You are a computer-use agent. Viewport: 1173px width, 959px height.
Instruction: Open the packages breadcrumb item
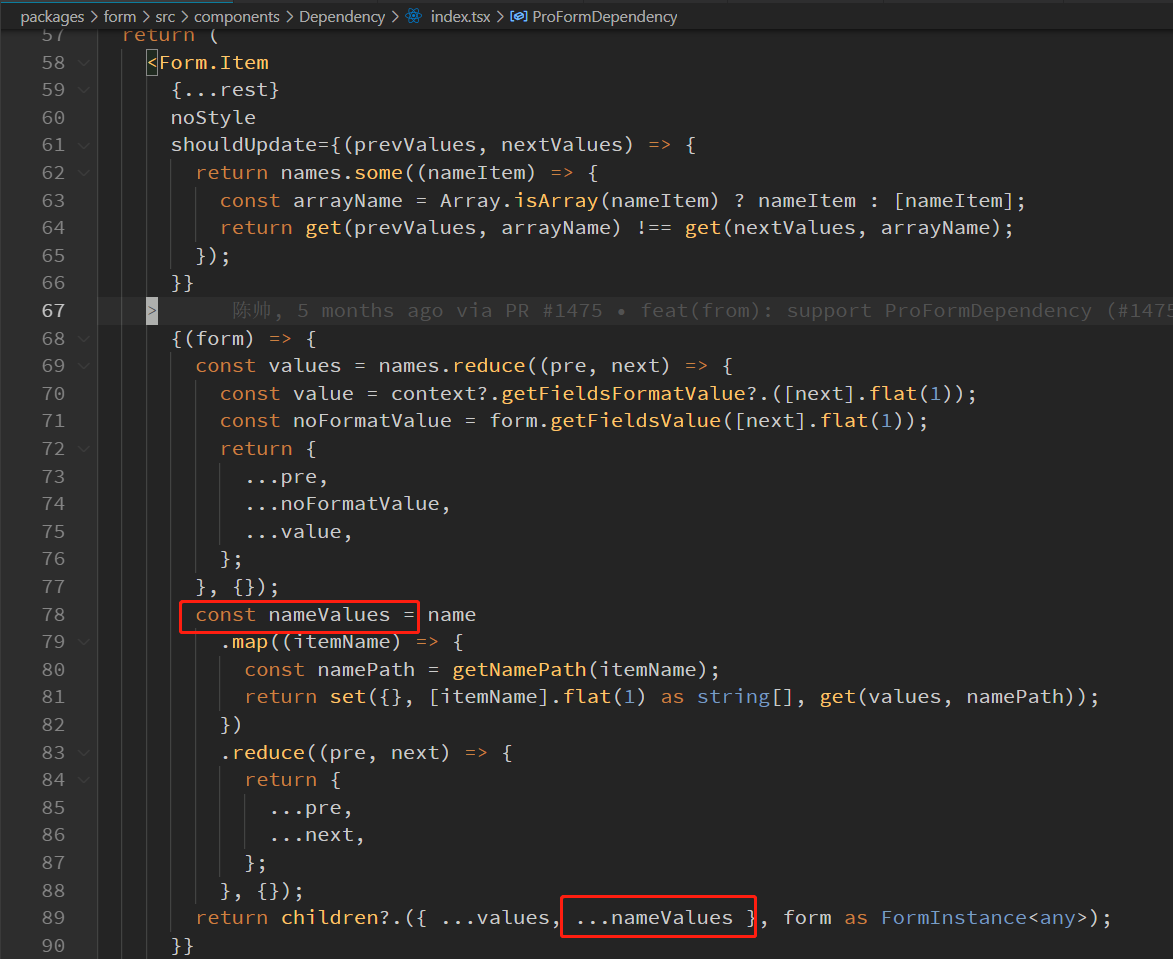(x=52, y=16)
